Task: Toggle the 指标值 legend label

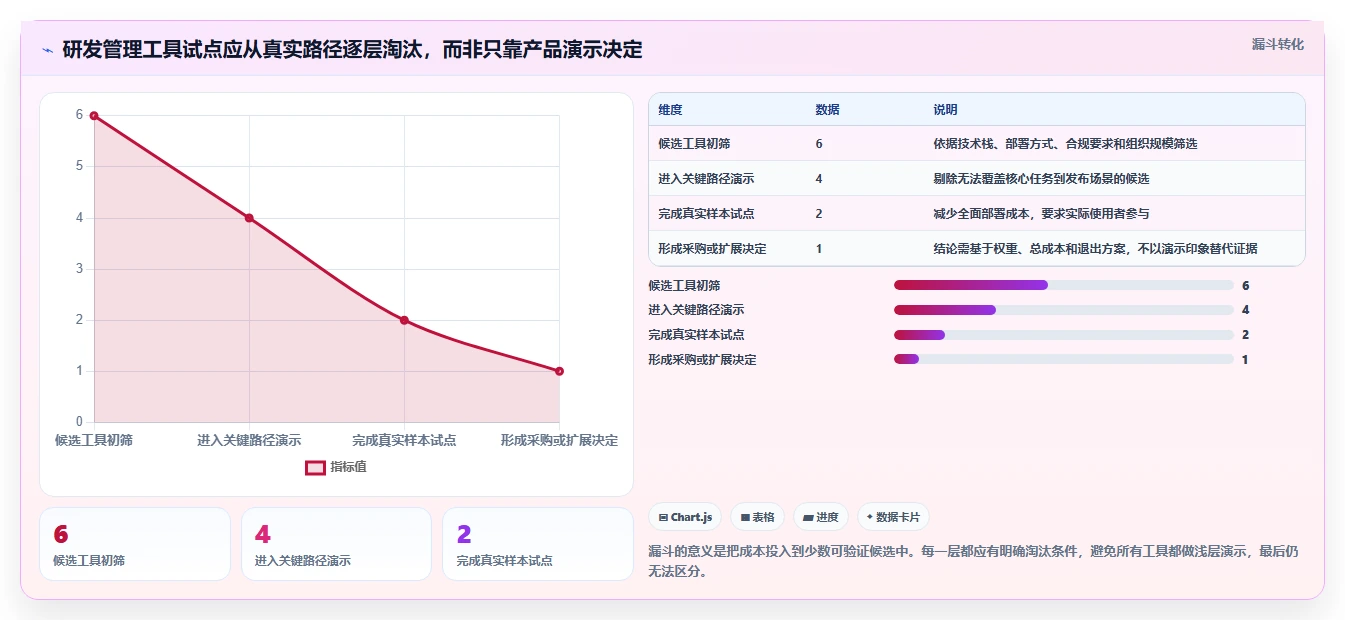Action: [x=348, y=467]
